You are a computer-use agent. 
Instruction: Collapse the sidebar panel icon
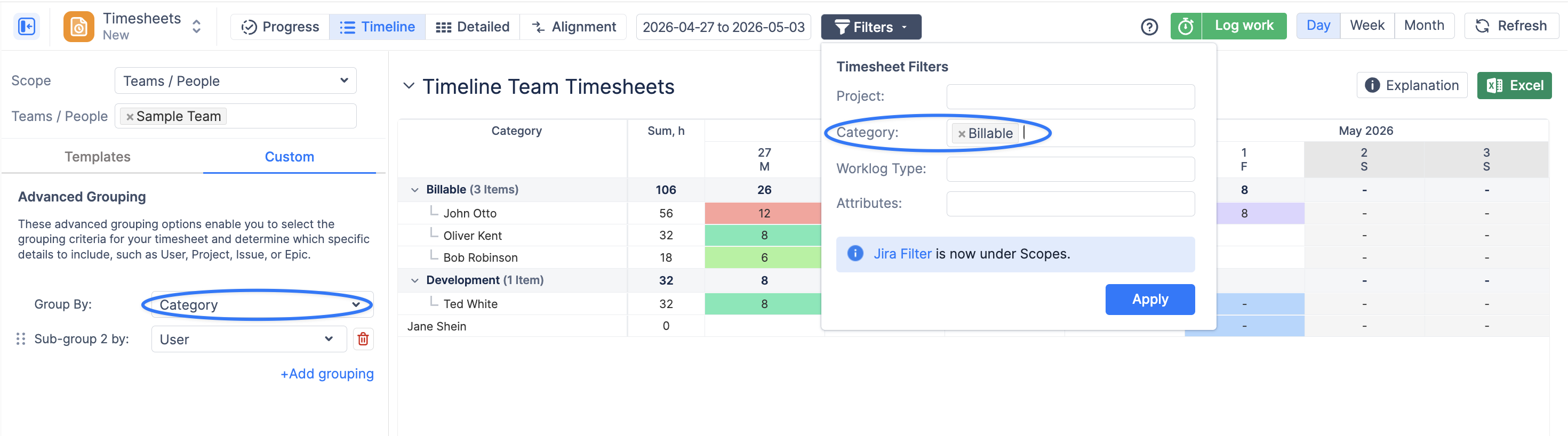coord(27,27)
